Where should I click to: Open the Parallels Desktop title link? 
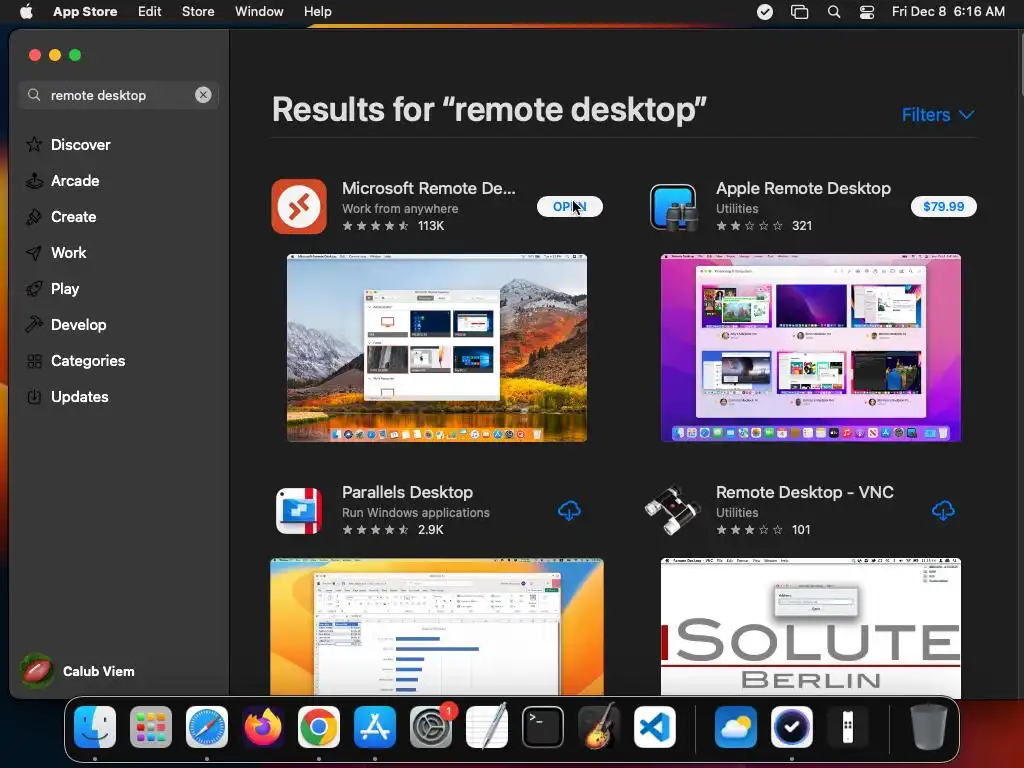coord(408,492)
